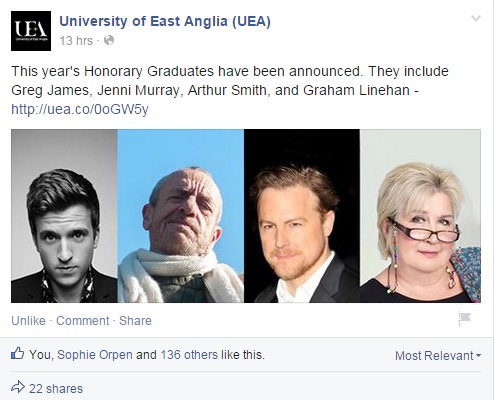Click the 13 hrs timestamp
494x400 pixels.
coord(76,41)
